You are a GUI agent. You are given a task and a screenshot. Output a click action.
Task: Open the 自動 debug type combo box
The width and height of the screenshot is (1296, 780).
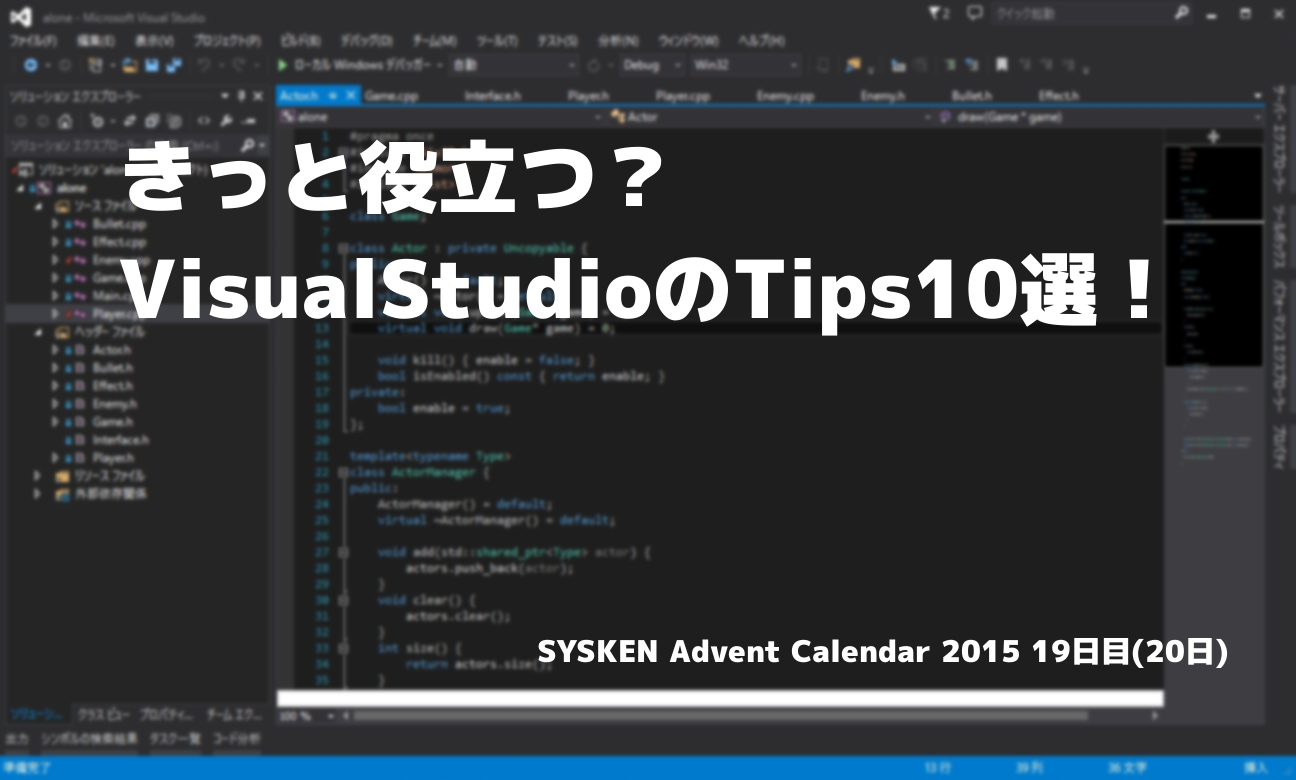[x=514, y=65]
